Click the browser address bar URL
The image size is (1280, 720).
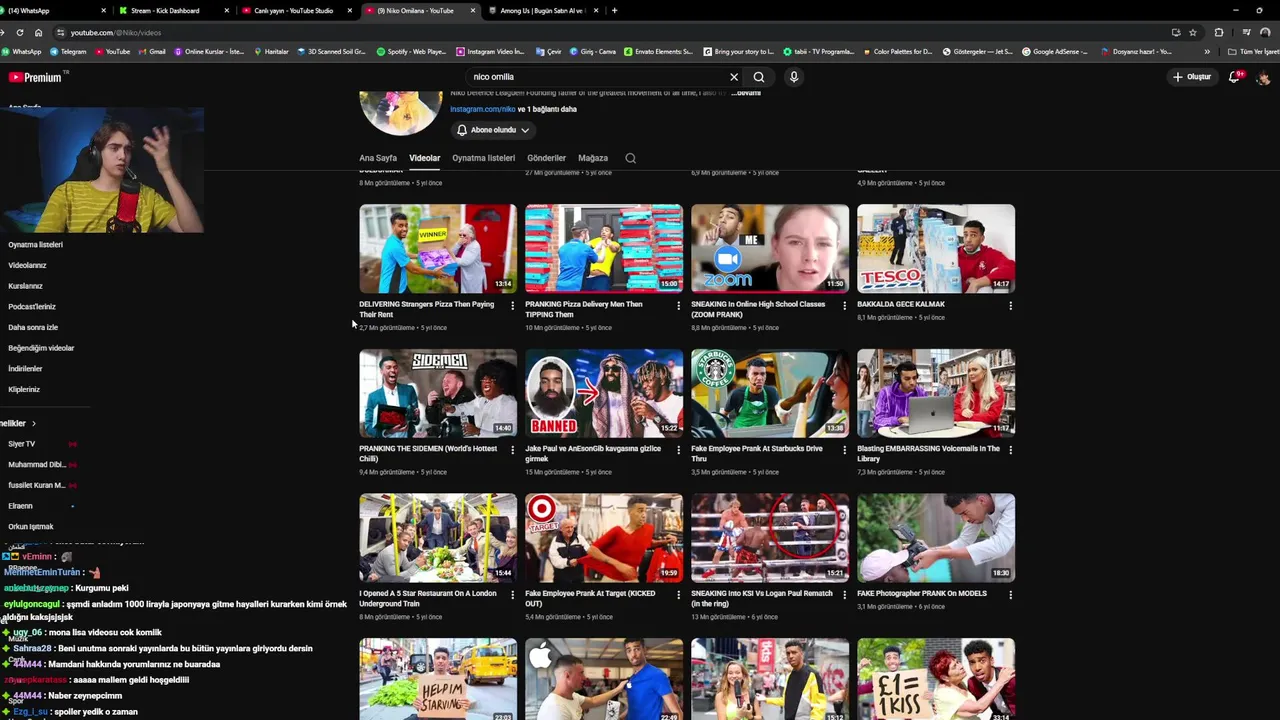point(115,32)
